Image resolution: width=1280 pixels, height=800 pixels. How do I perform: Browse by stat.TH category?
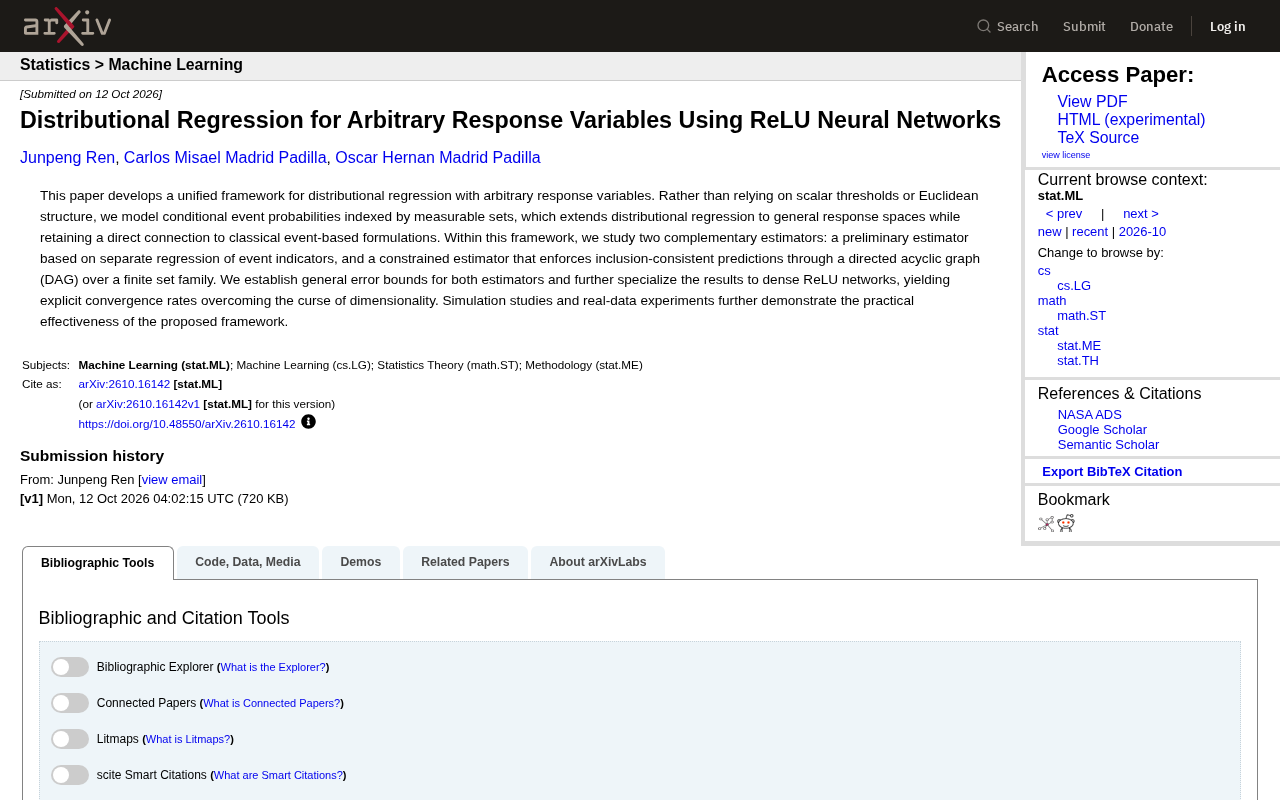[1078, 361]
